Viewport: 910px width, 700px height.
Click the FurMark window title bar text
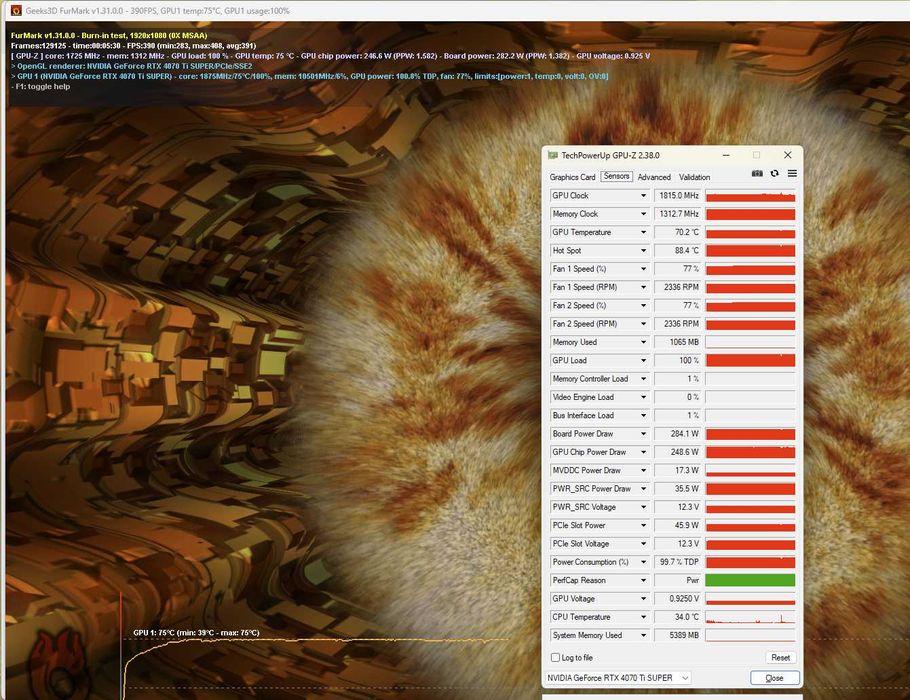(157, 11)
